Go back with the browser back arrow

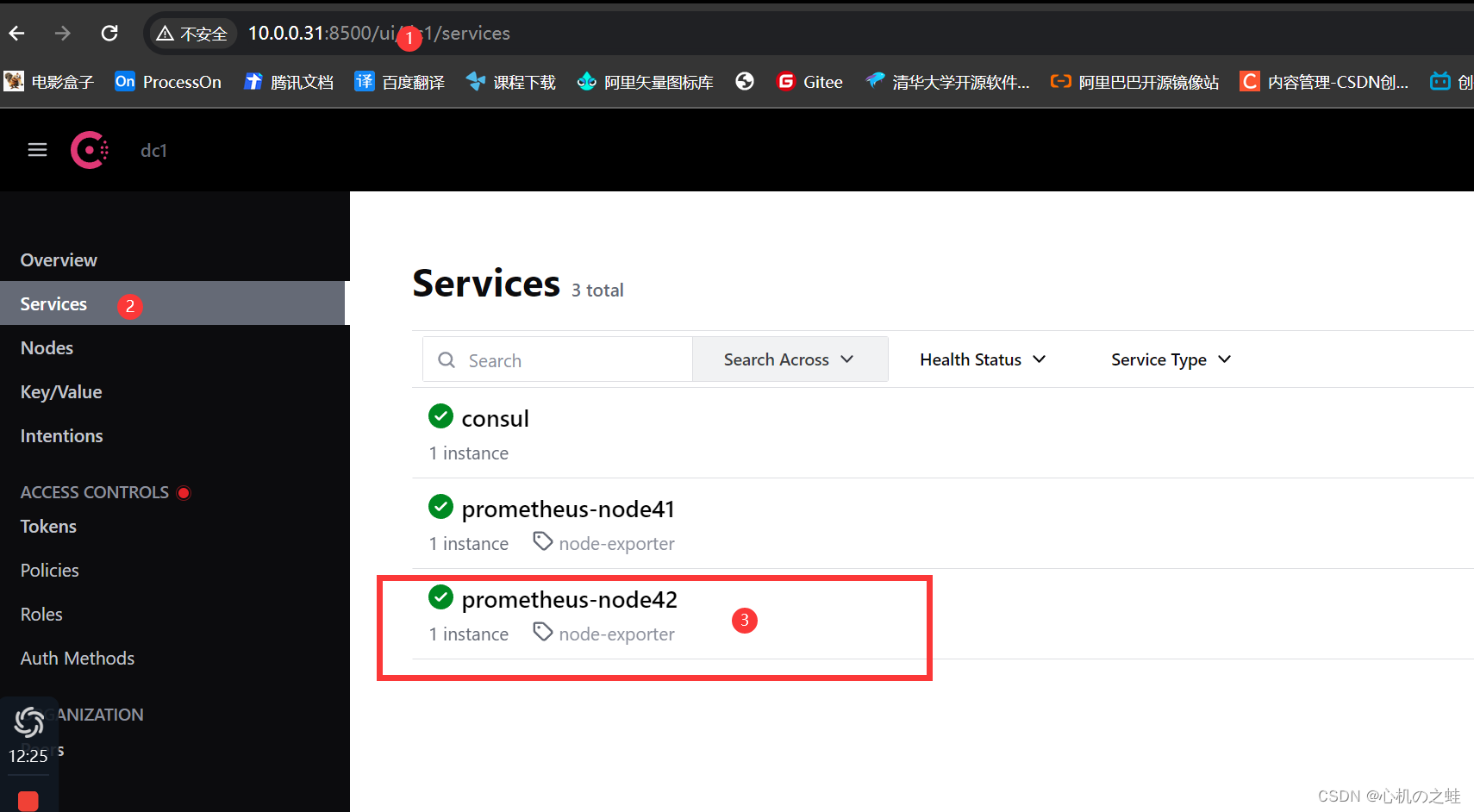click(16, 34)
